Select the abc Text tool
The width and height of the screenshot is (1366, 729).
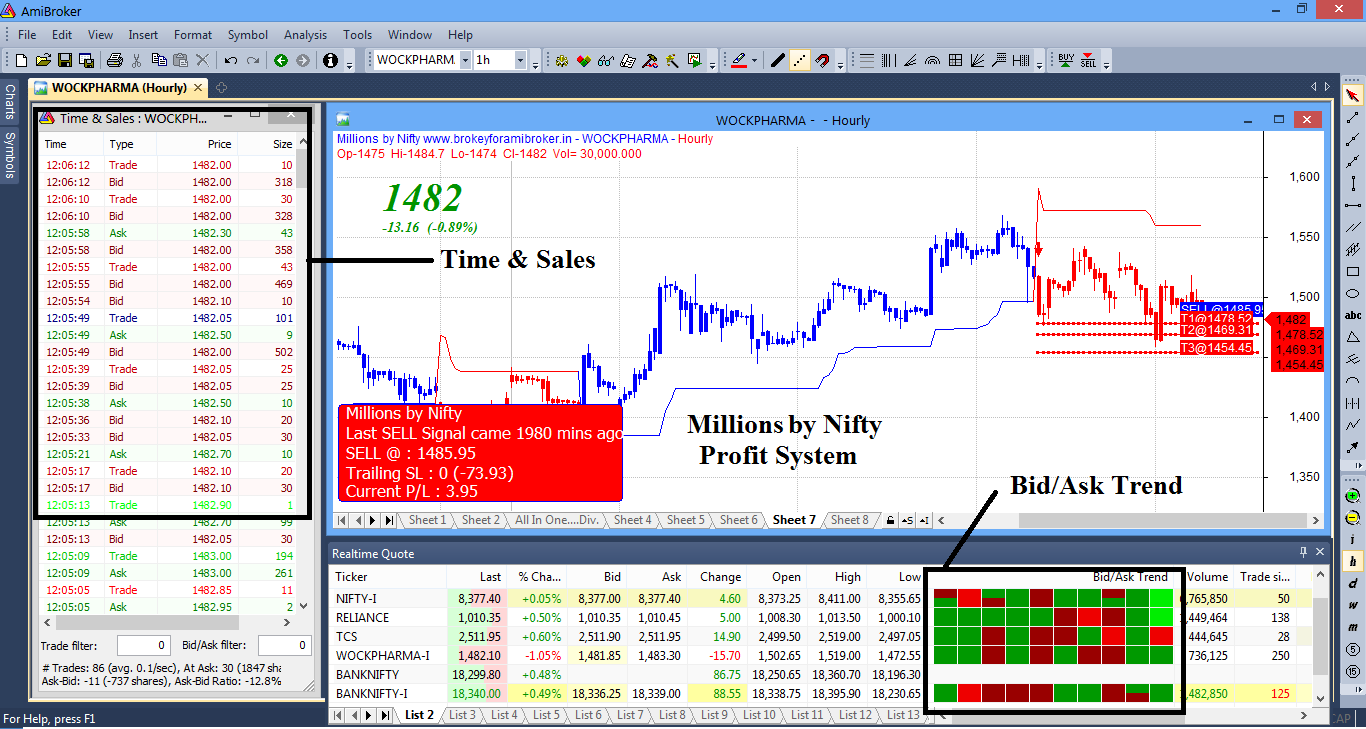[1353, 316]
